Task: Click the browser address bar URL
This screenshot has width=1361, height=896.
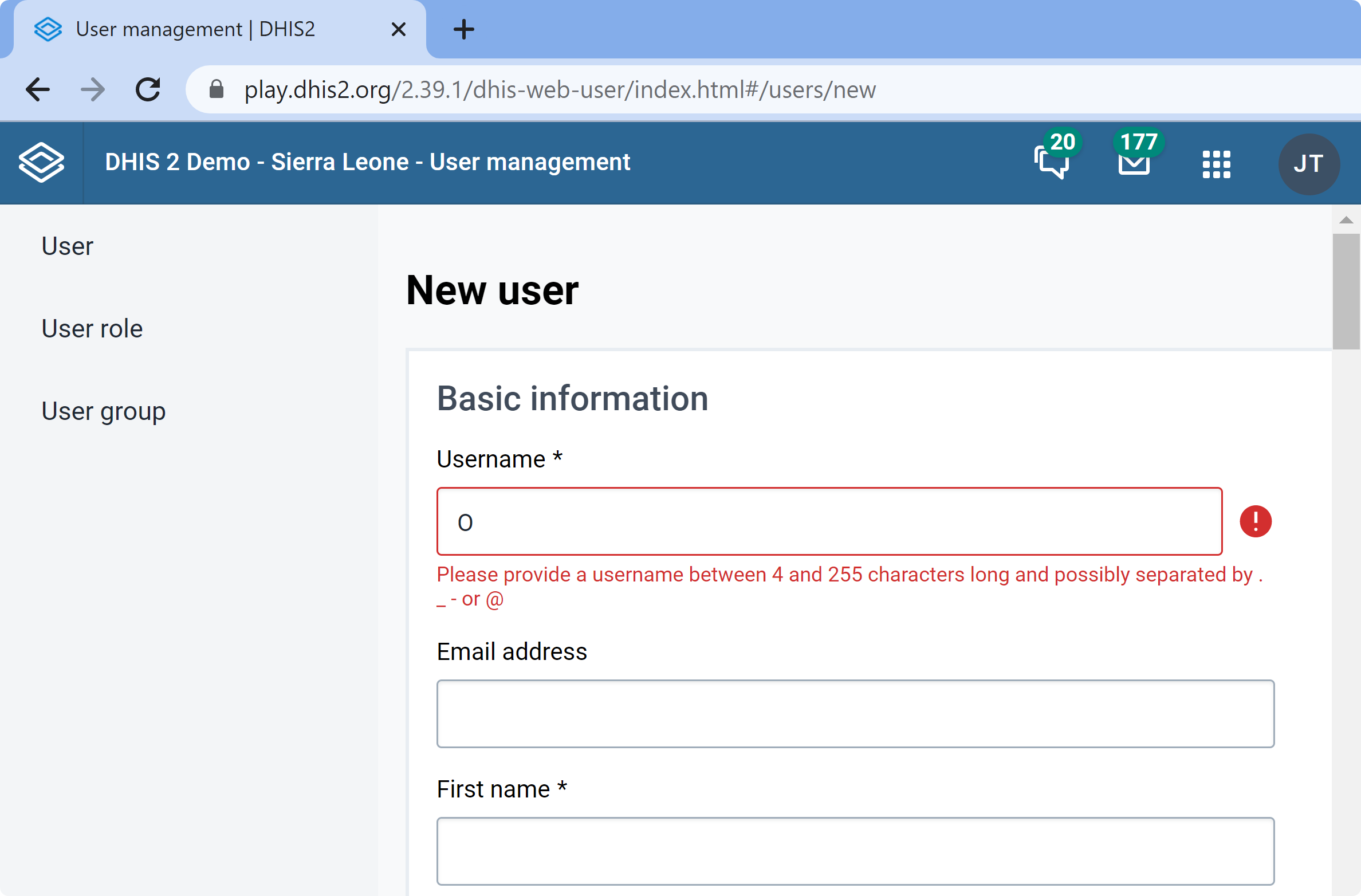Action: tap(560, 90)
